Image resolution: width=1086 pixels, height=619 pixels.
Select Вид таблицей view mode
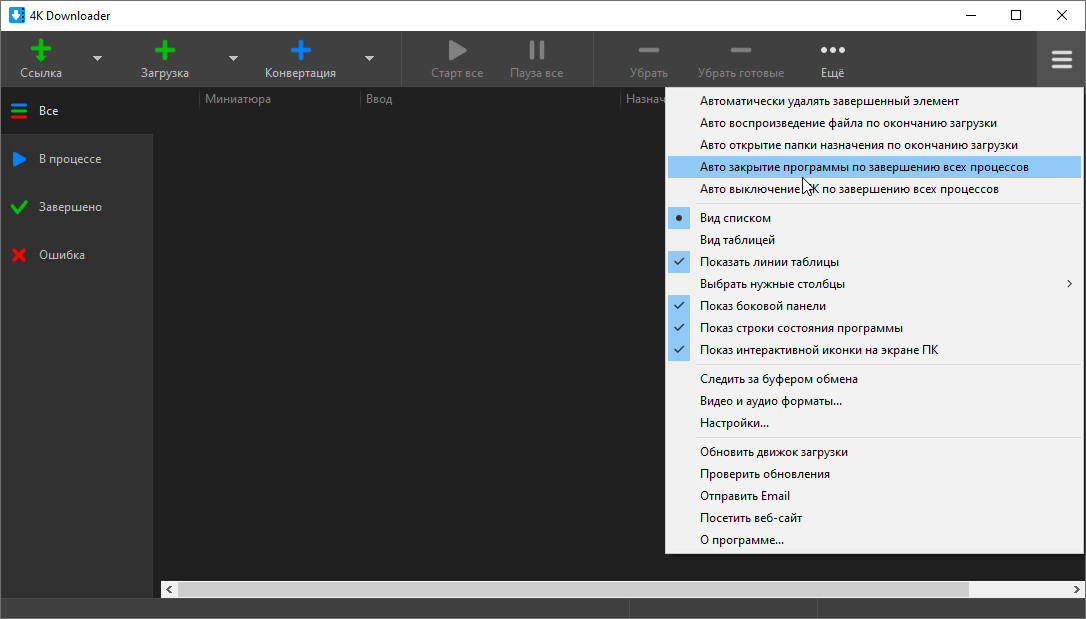pyautogui.click(x=737, y=240)
